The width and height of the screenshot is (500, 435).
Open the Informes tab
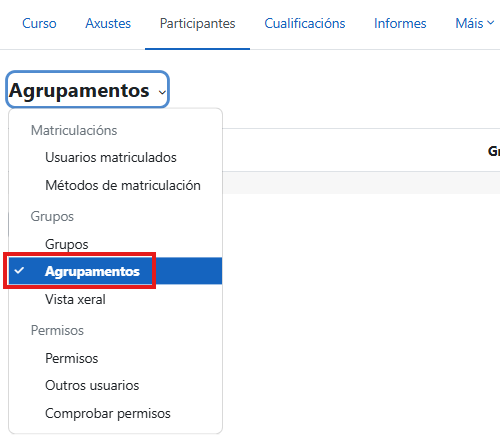point(400,24)
